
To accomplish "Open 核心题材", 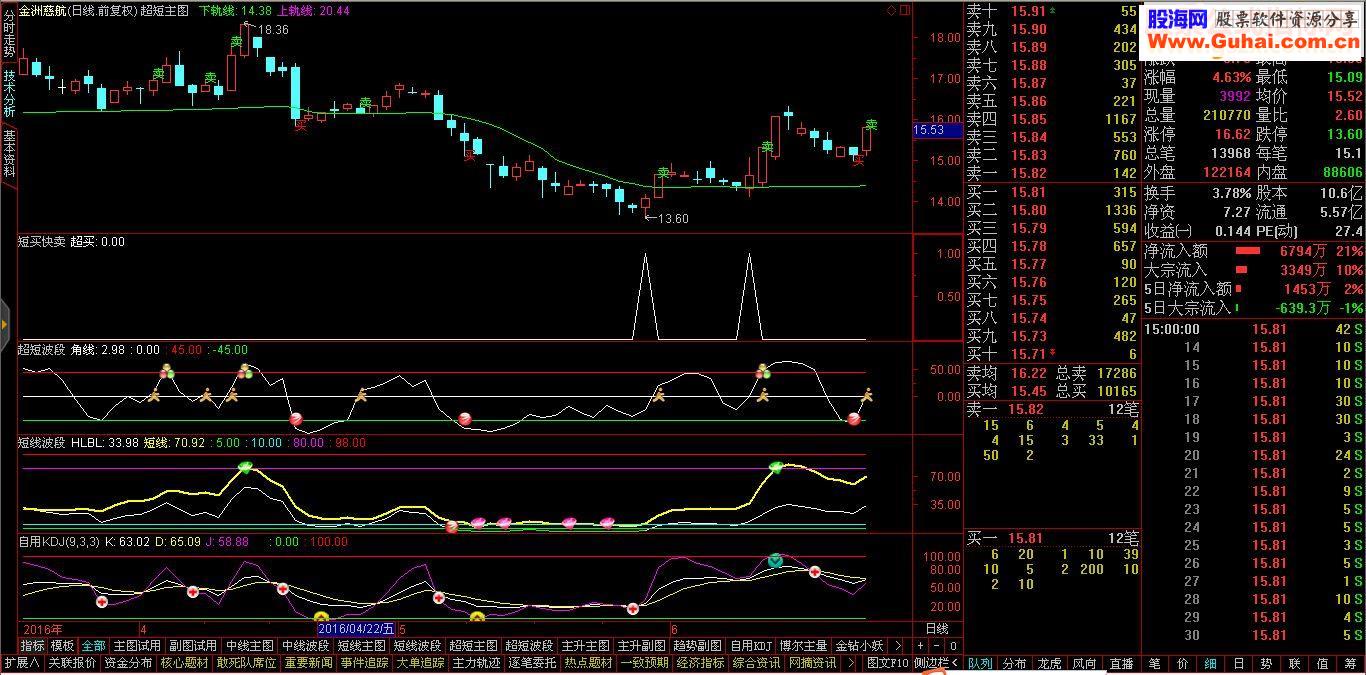I will [184, 663].
